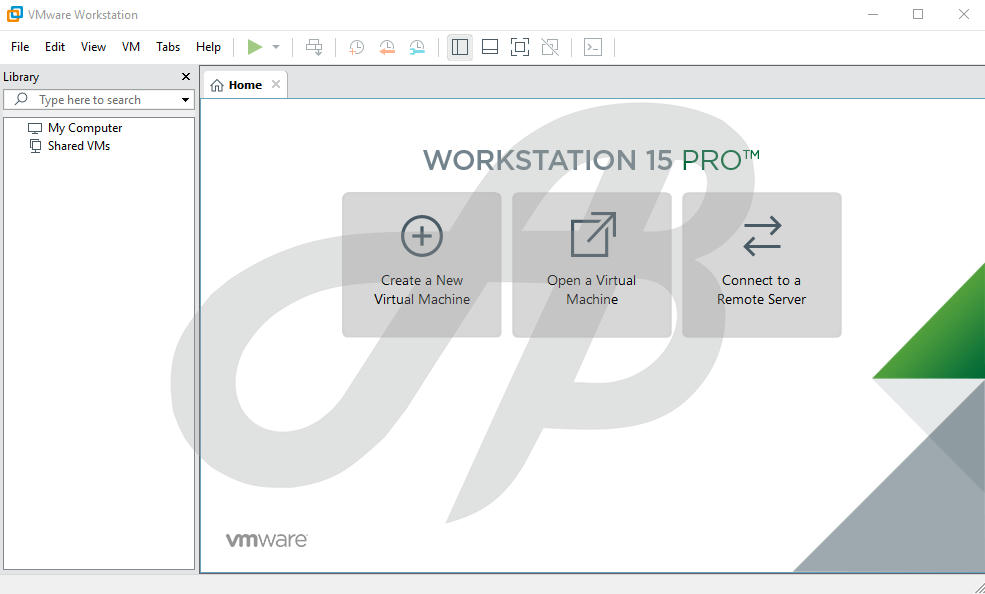Open the View menu
This screenshot has height=594, width=985.
[93, 47]
